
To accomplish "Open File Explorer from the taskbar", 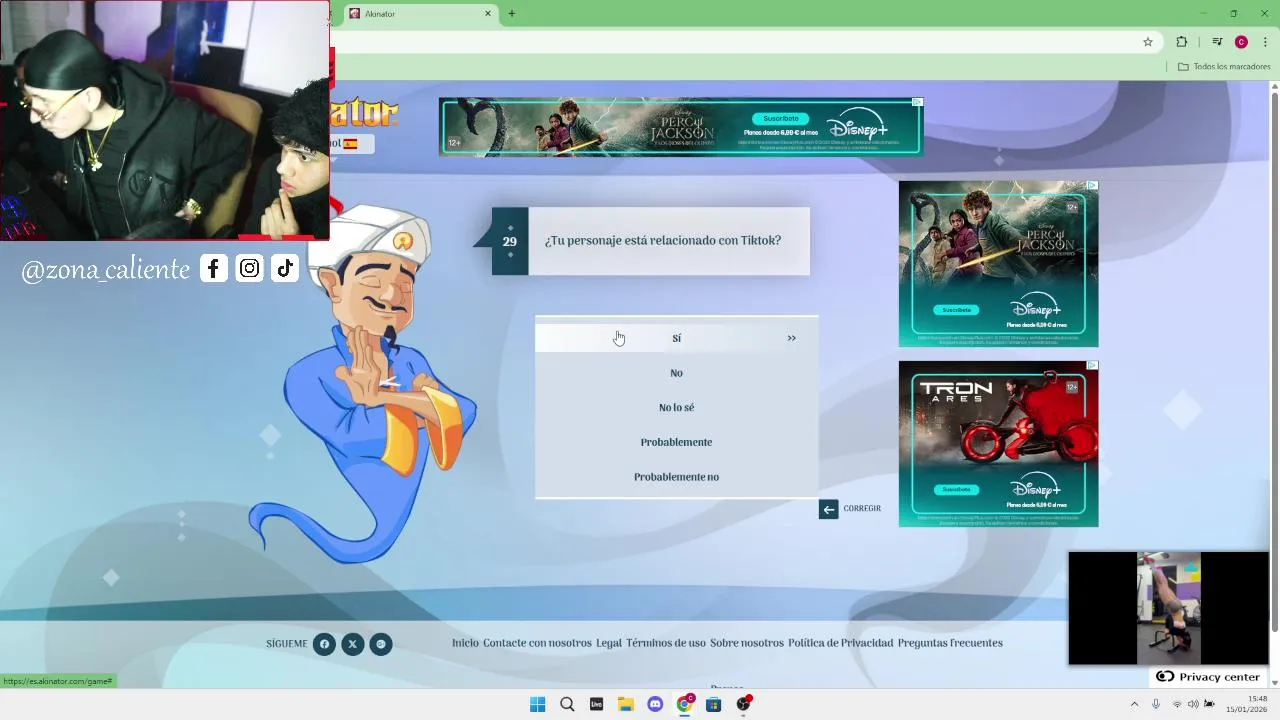I will tap(626, 704).
